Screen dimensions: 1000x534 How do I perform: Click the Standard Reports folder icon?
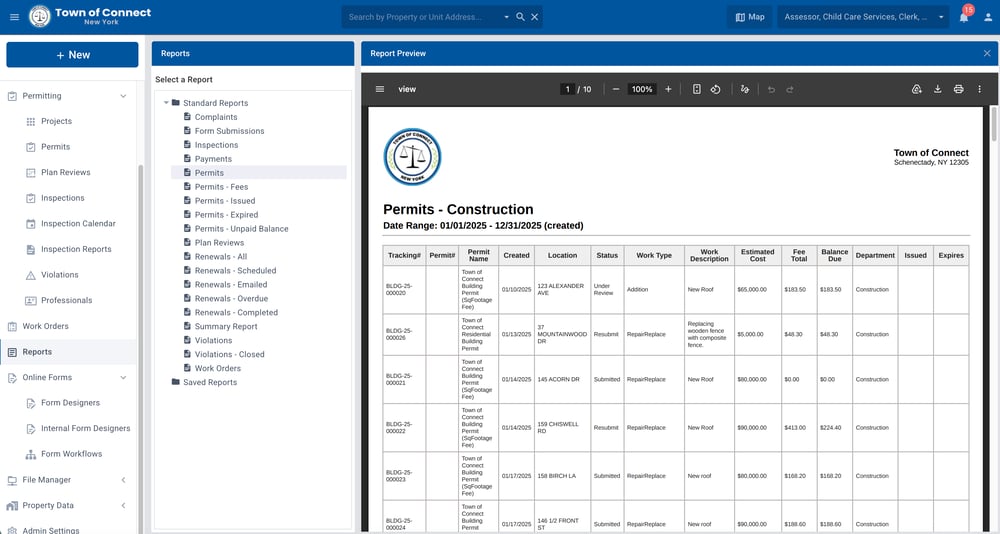tap(175, 103)
